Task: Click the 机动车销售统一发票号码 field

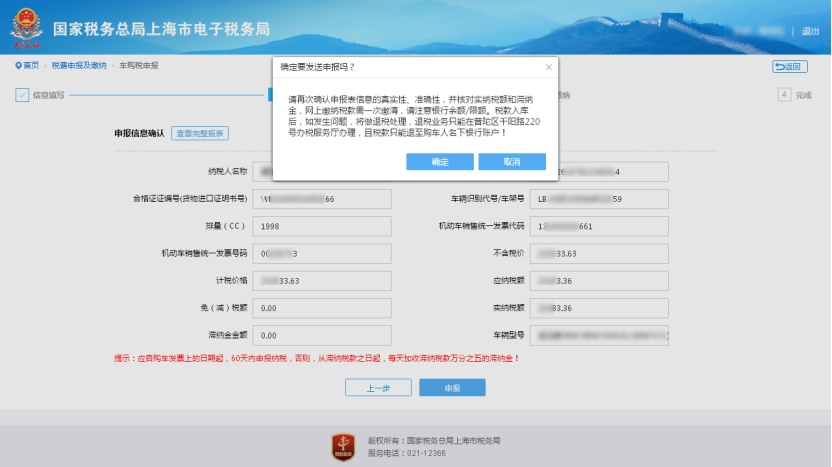Action: 322,254
